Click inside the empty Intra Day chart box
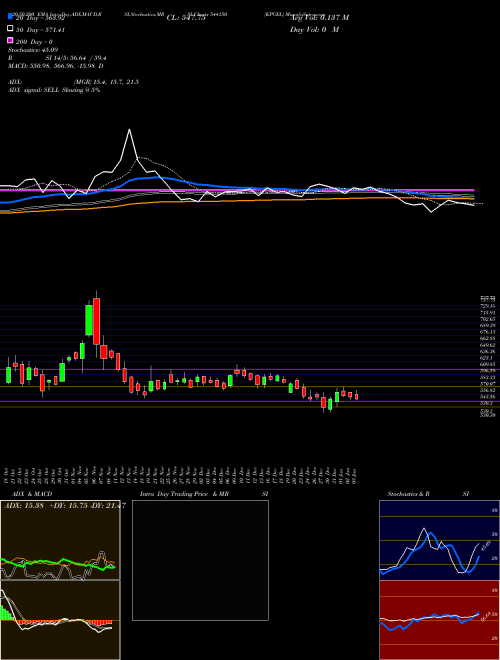This screenshot has height=660, width=500. pyautogui.click(x=200, y=560)
